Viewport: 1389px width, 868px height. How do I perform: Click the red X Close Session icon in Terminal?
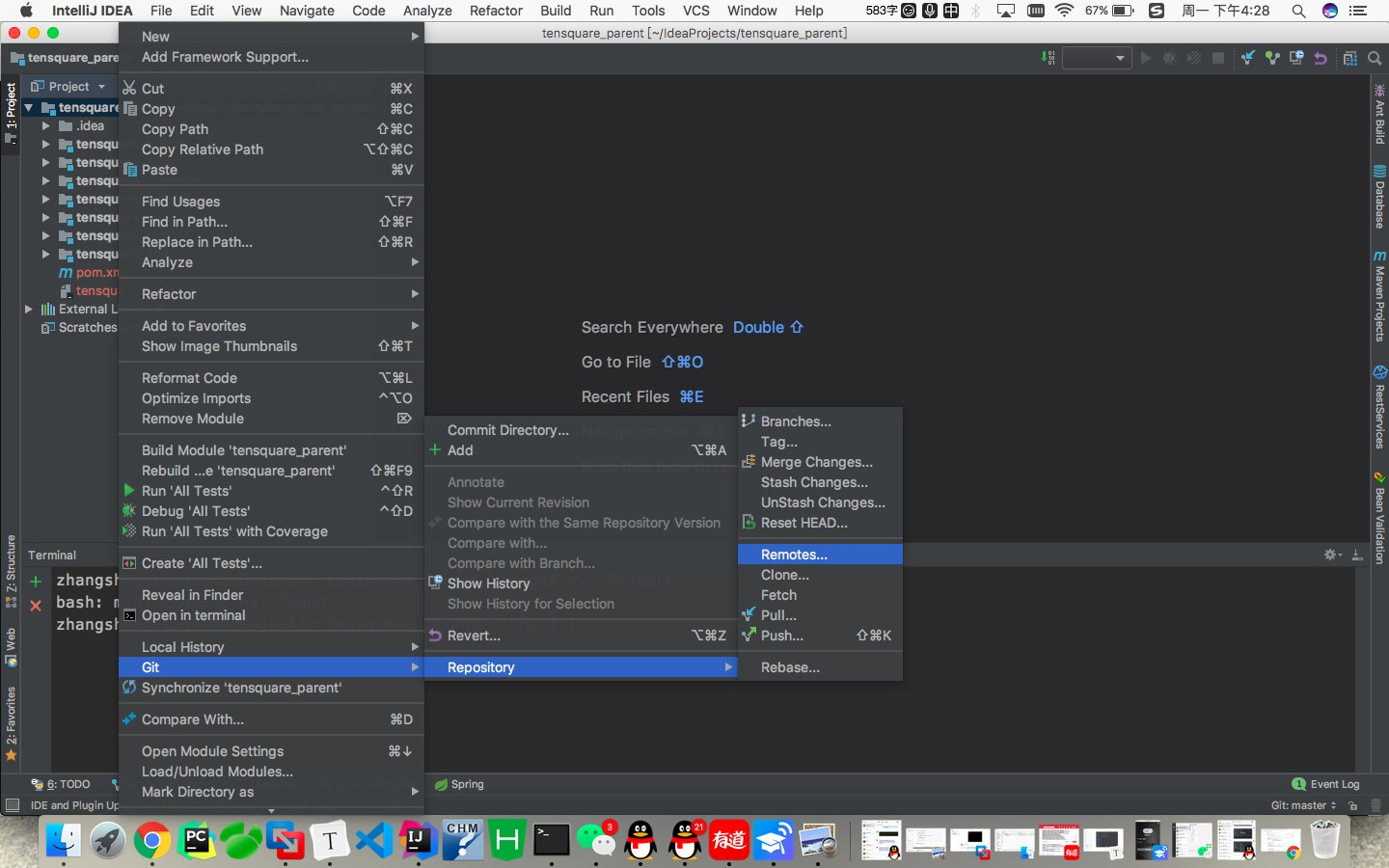36,606
